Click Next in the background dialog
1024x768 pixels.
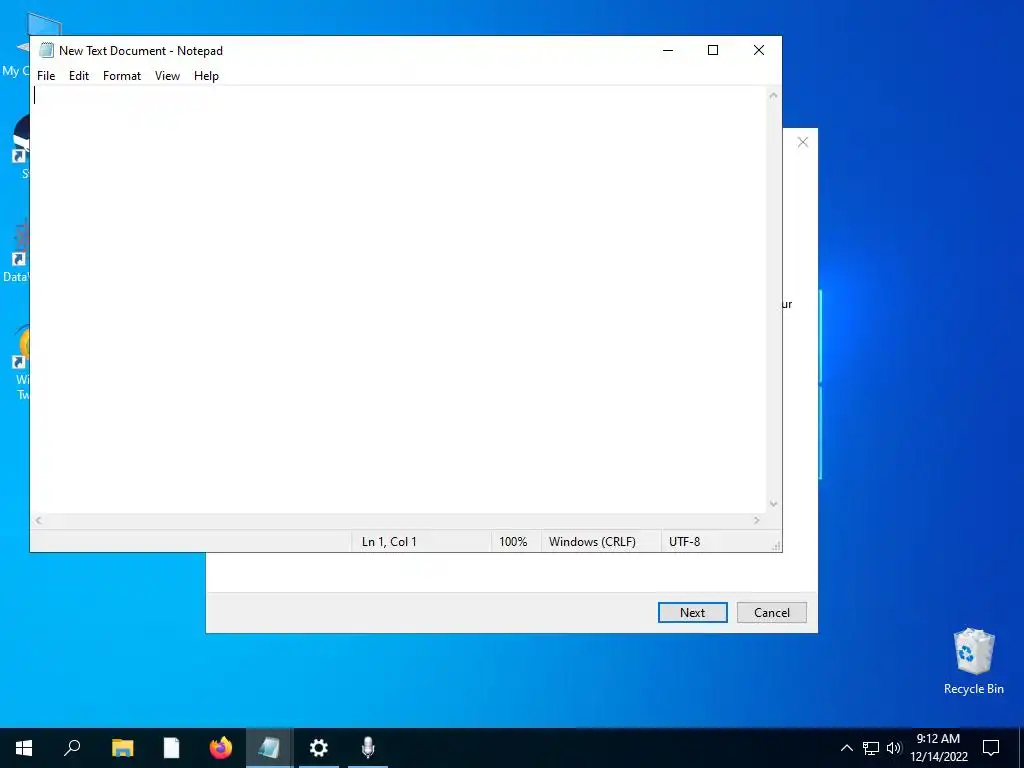692,613
